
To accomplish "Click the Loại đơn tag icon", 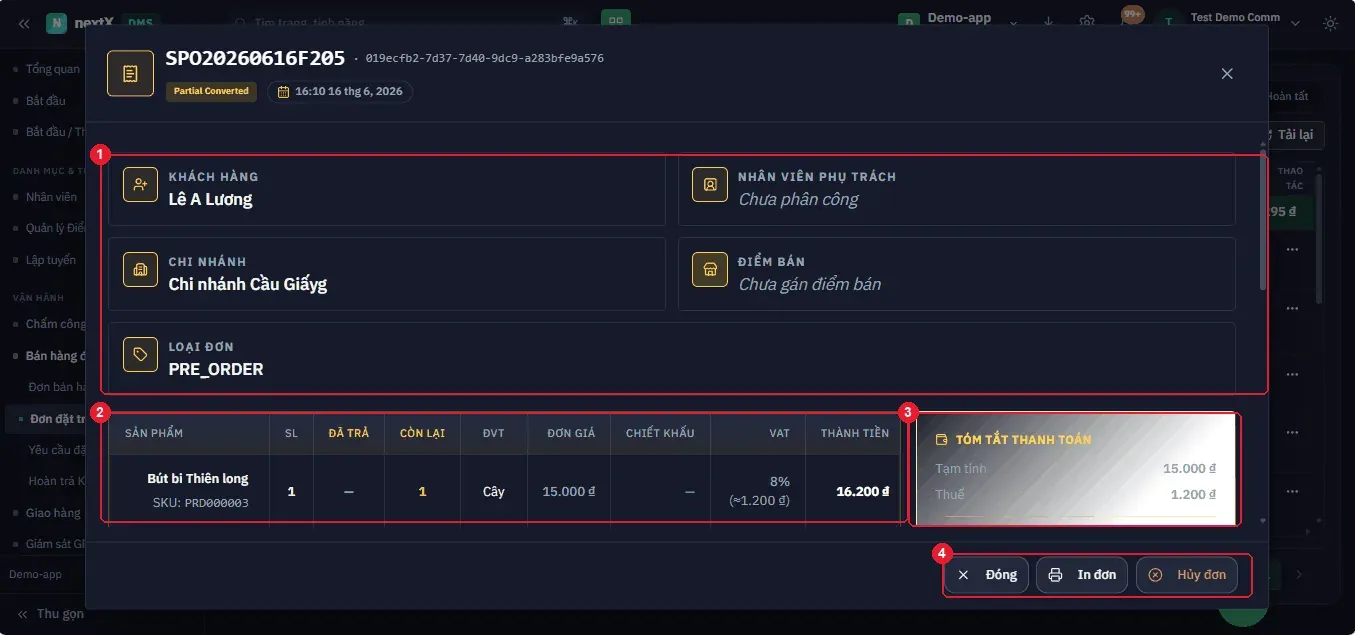I will 140,355.
